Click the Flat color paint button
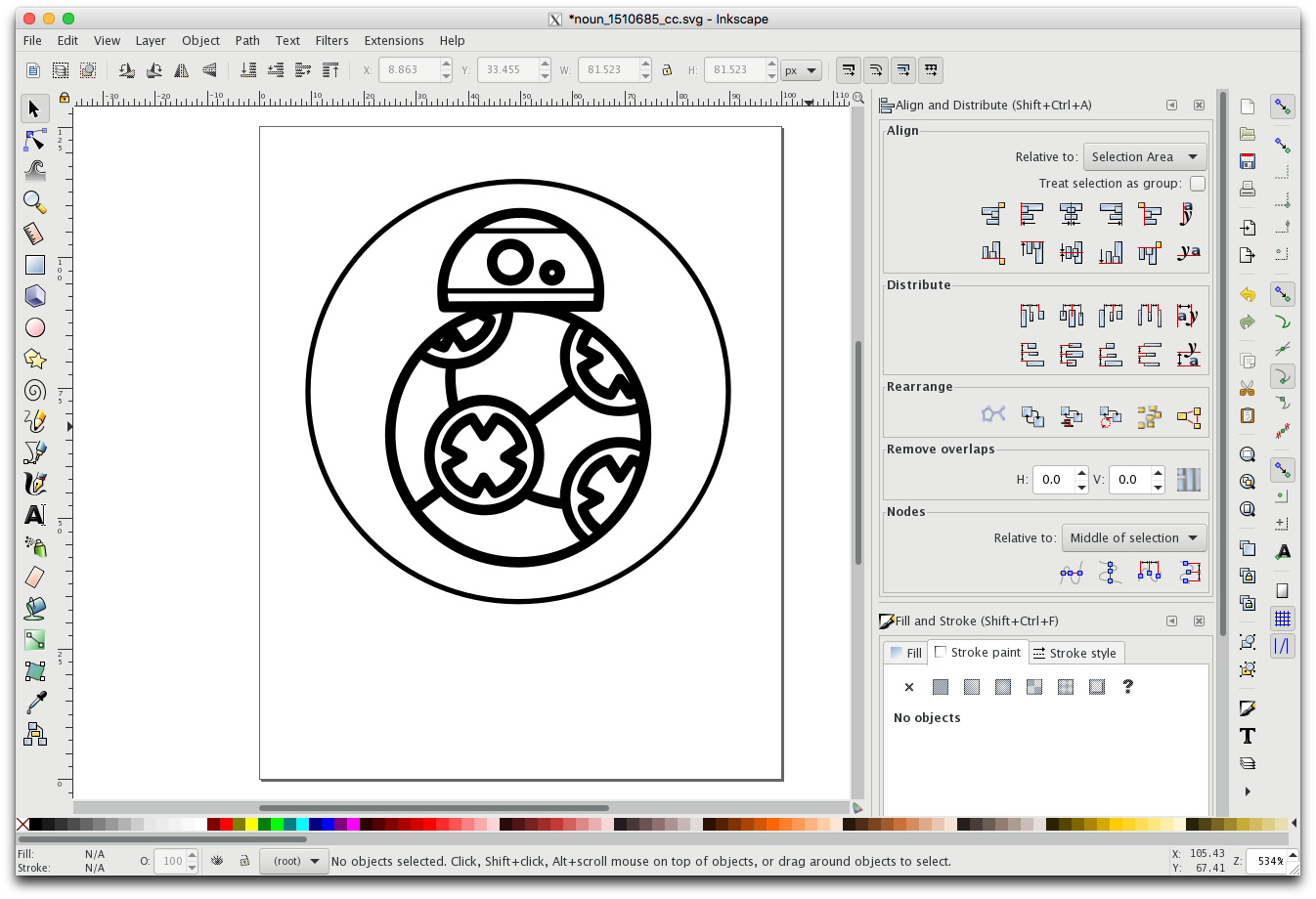Viewport: 1316px width, 899px height. (941, 687)
